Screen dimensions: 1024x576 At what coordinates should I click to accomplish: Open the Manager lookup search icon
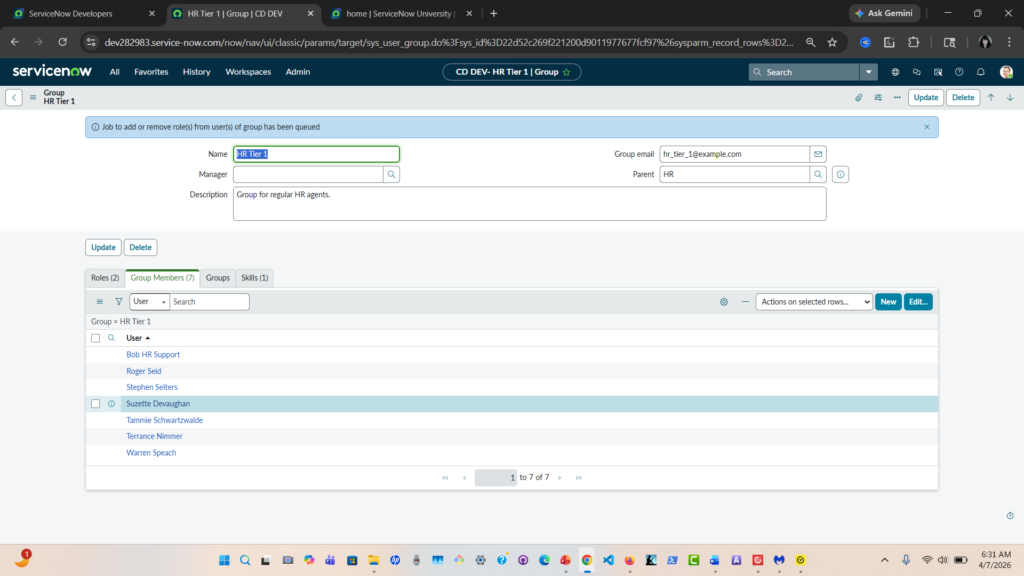(x=392, y=174)
